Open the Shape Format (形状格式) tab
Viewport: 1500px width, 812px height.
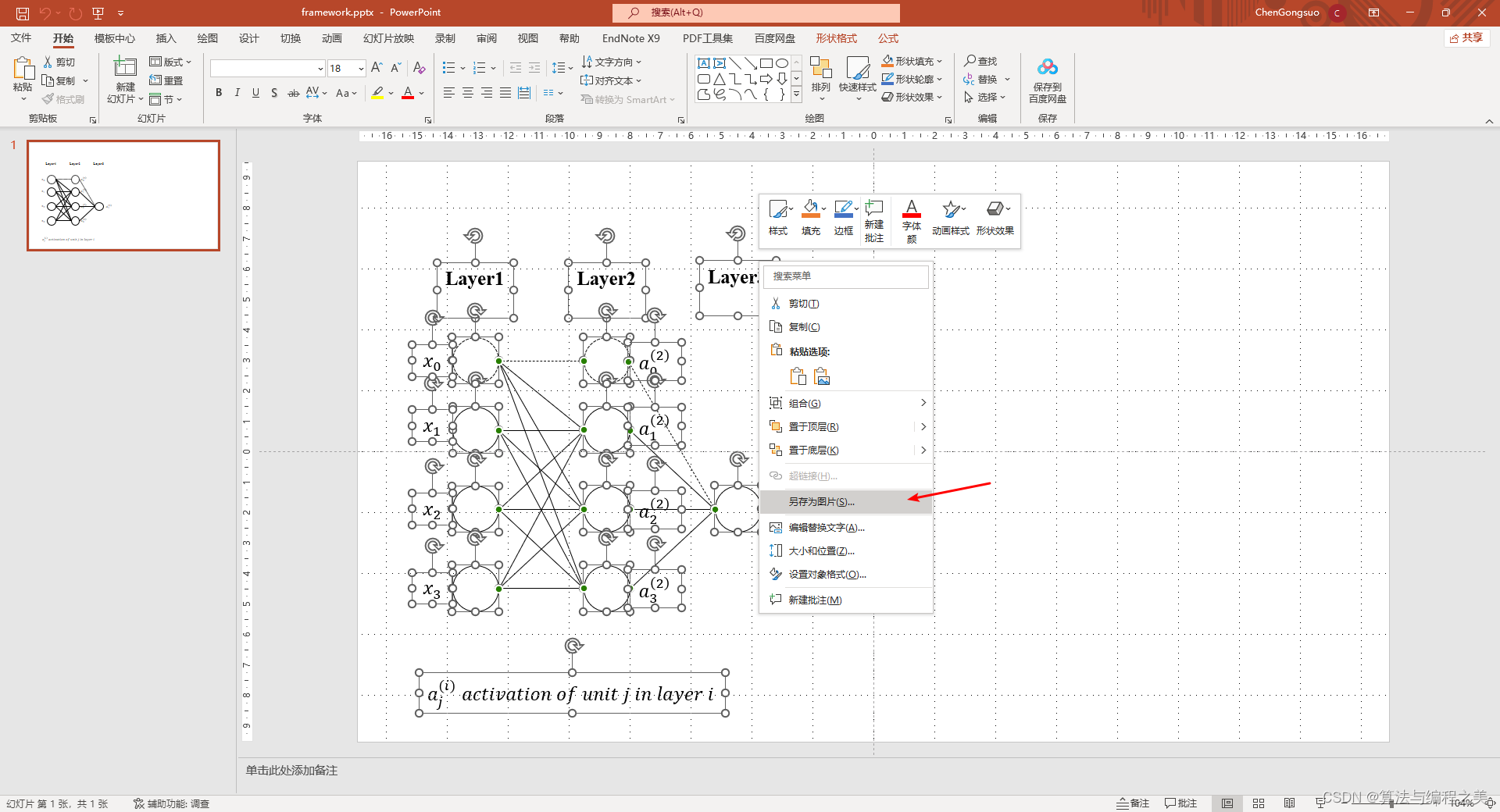point(837,38)
